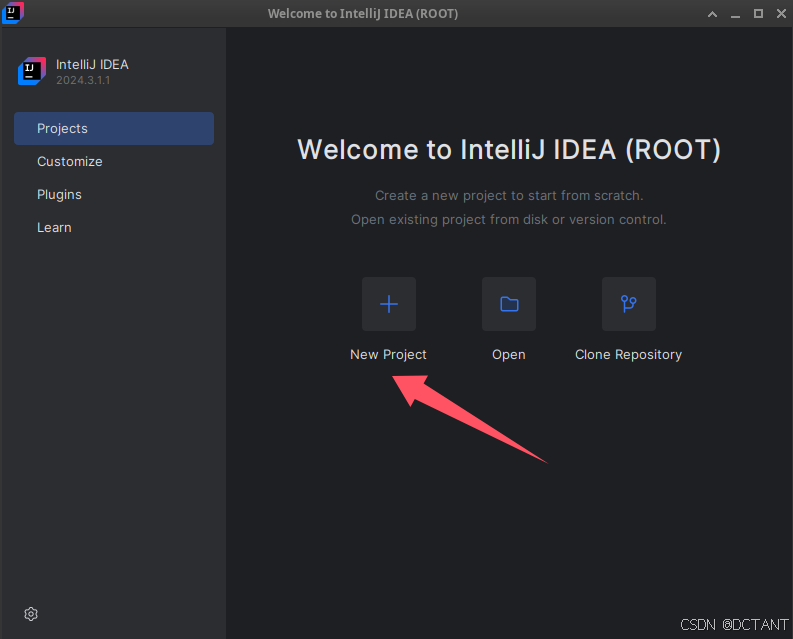Click the IntelliJ IDEA logo in sidebar

point(32,71)
